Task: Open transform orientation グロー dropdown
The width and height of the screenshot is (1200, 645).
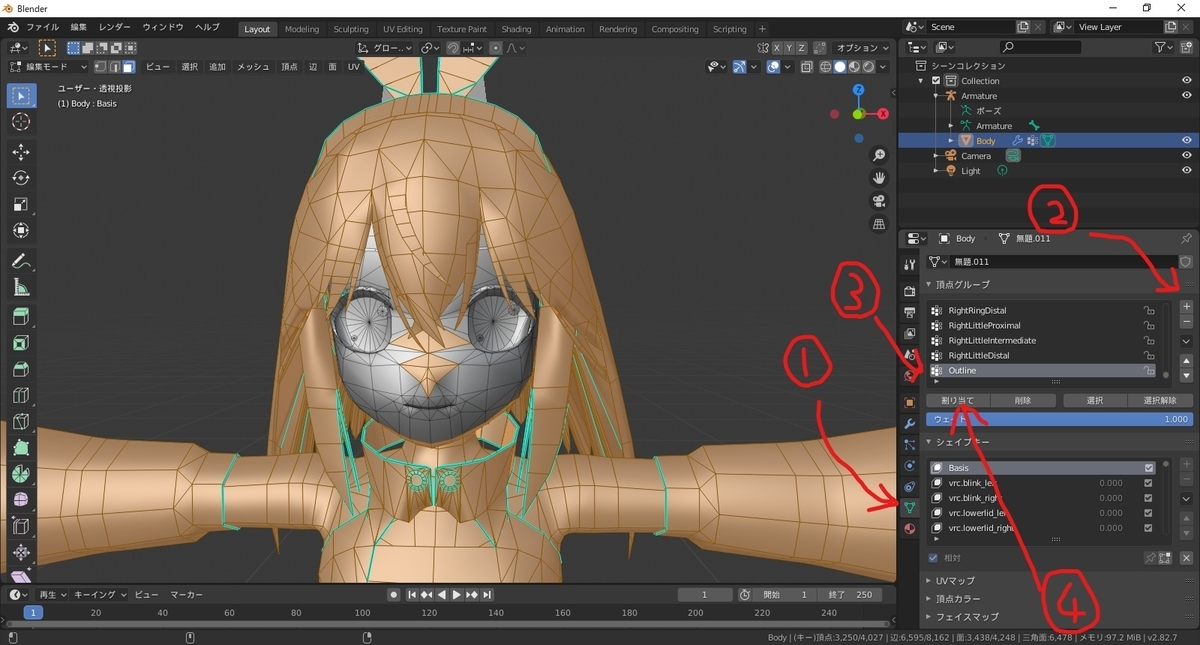Action: 385,47
